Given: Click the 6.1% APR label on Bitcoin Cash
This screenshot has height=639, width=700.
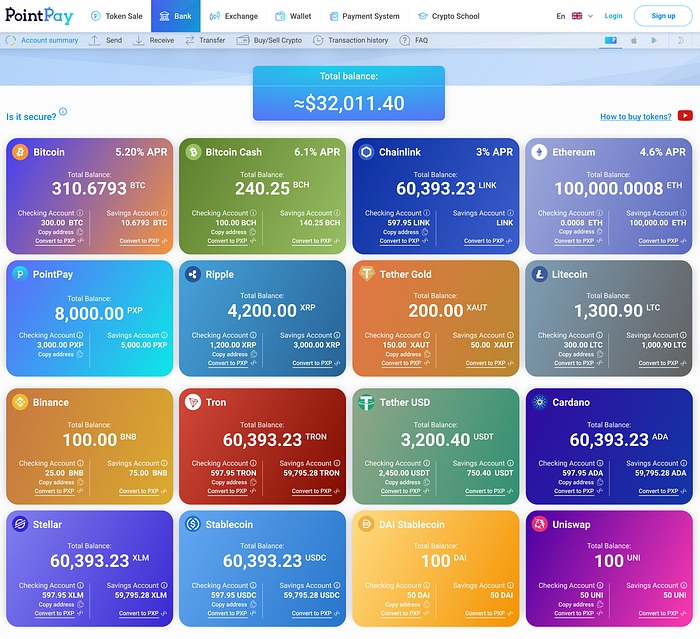Looking at the screenshot, I should point(317,152).
